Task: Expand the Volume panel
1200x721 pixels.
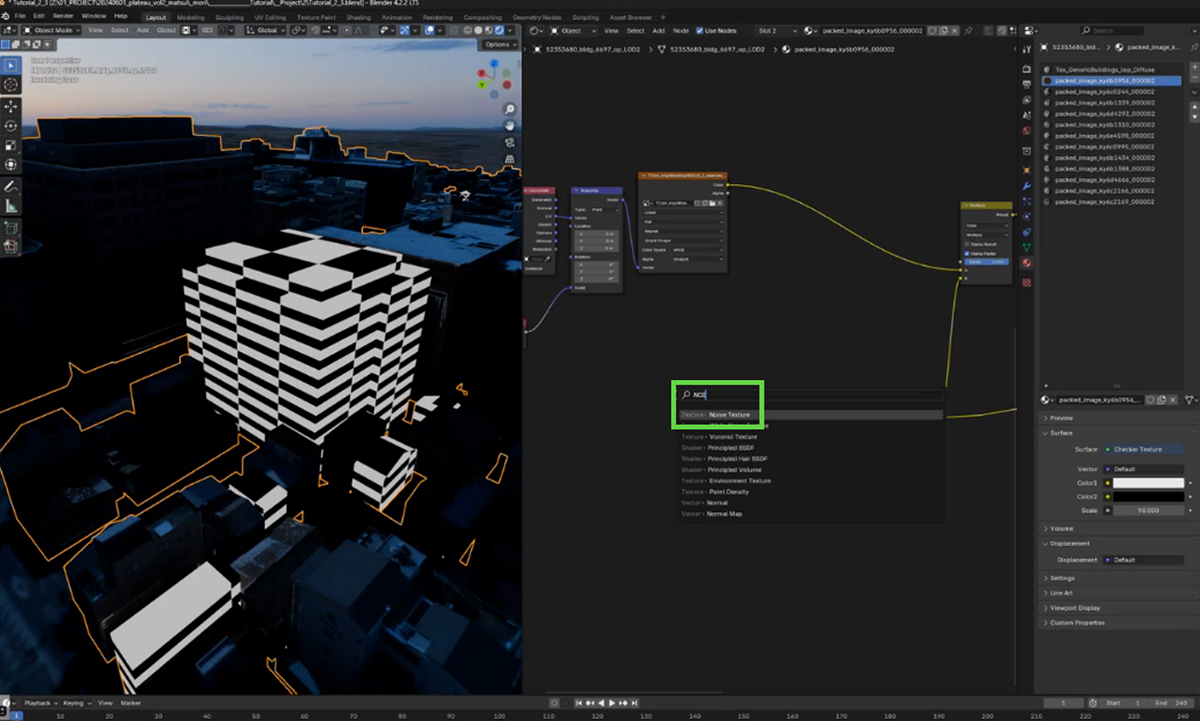Action: [x=1061, y=528]
